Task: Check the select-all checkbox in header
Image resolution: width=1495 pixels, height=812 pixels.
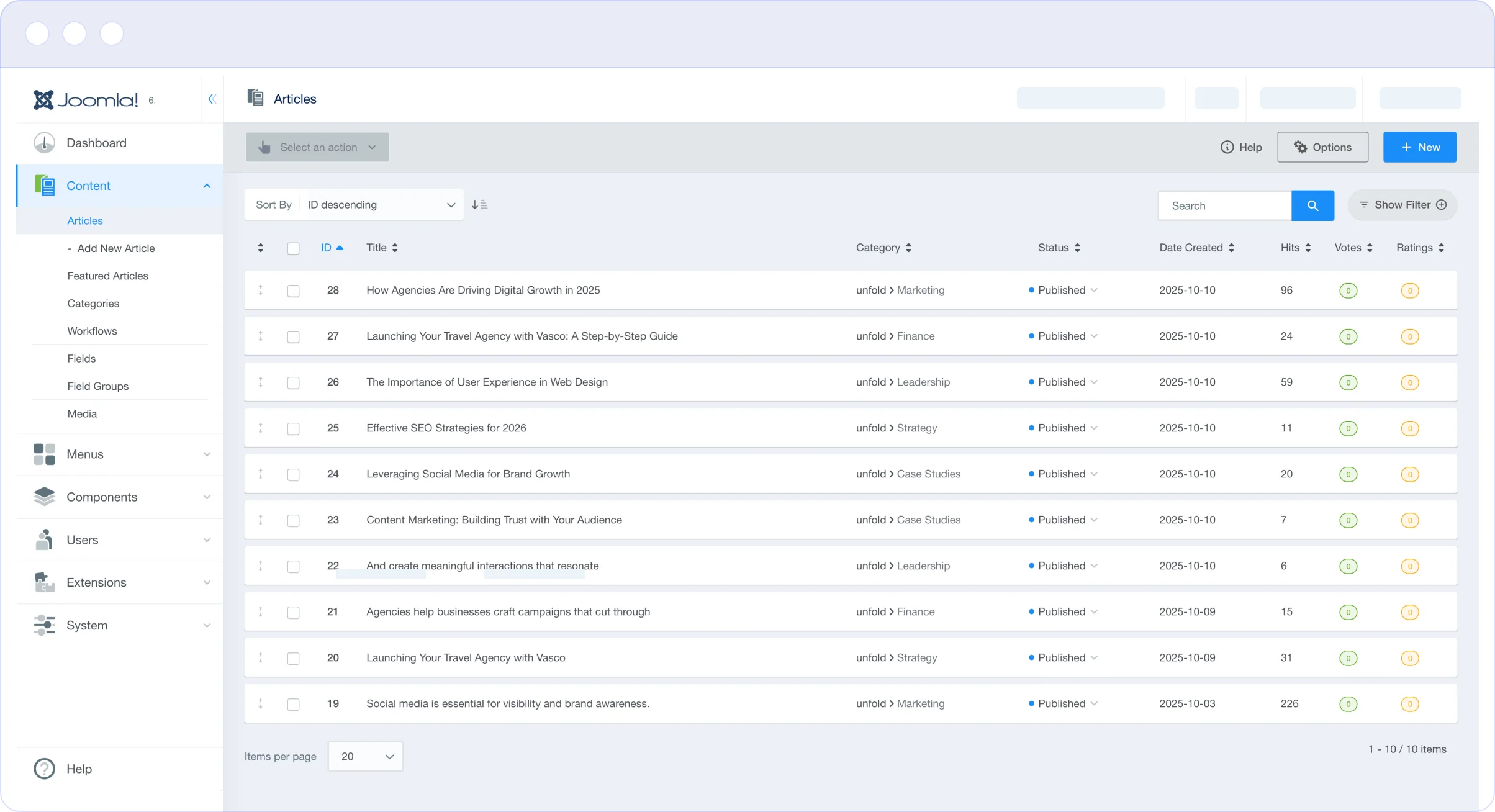Action: point(293,248)
